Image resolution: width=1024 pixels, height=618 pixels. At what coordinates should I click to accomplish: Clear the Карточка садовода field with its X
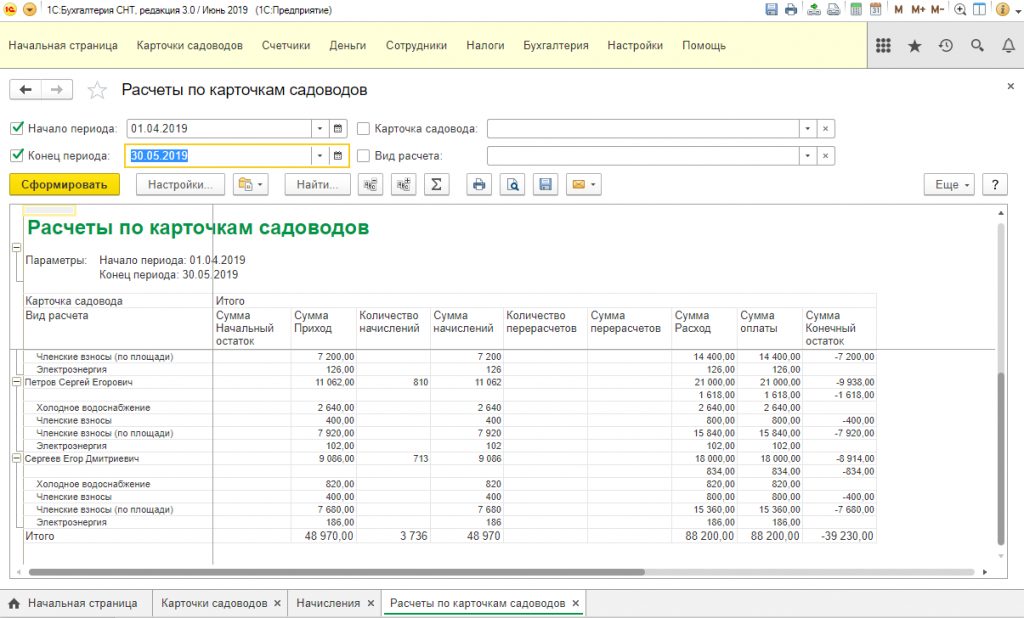point(825,129)
